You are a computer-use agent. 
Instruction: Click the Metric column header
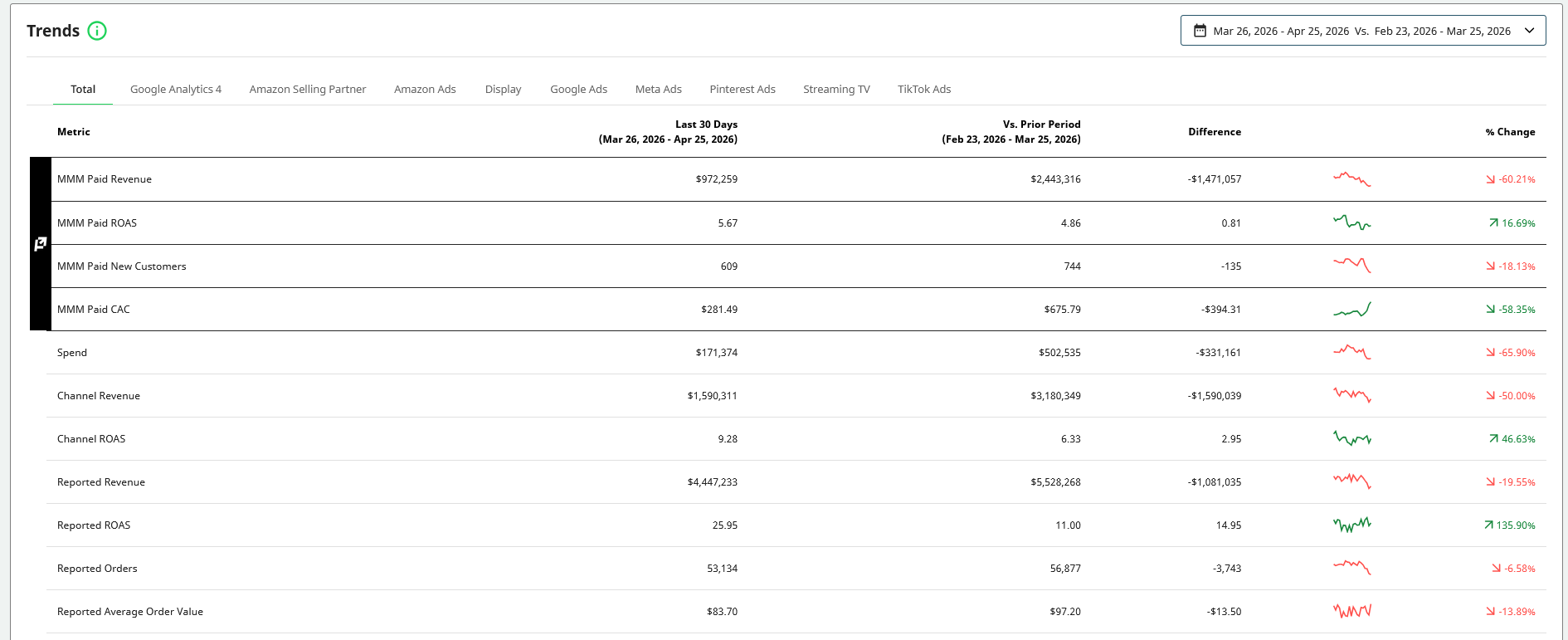point(74,132)
